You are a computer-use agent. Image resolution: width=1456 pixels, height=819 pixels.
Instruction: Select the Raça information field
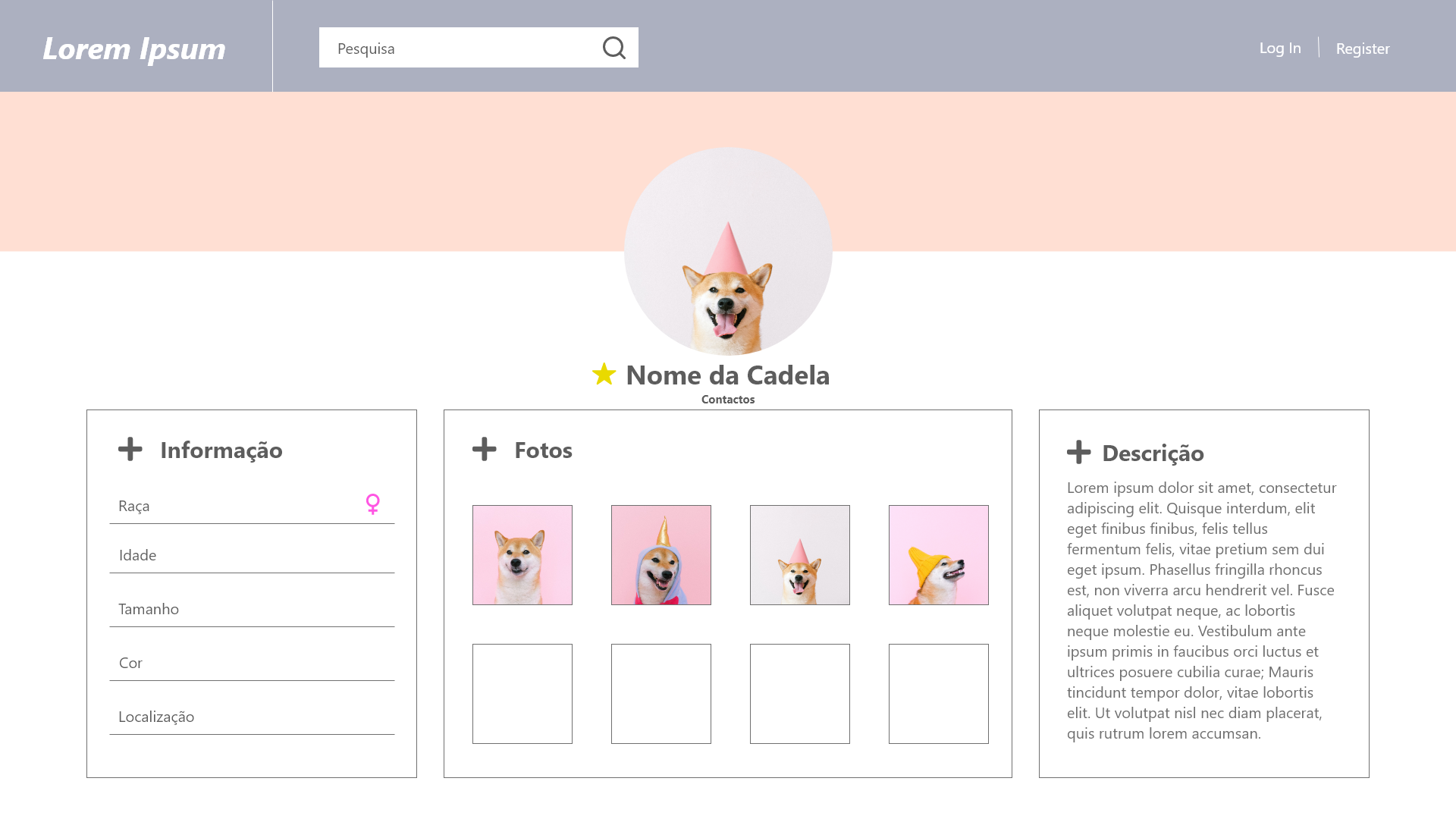click(252, 506)
